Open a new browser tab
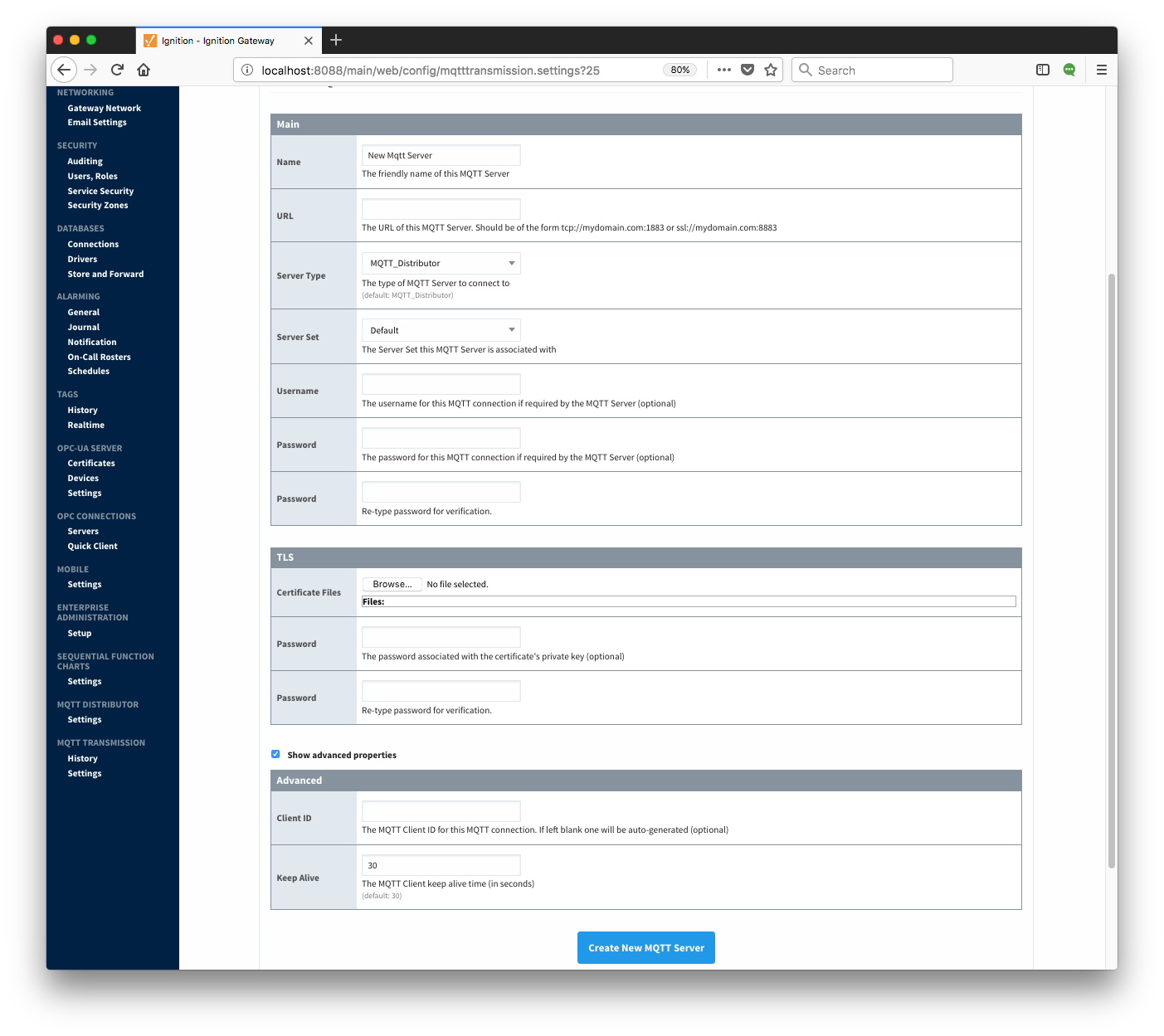 [x=336, y=40]
